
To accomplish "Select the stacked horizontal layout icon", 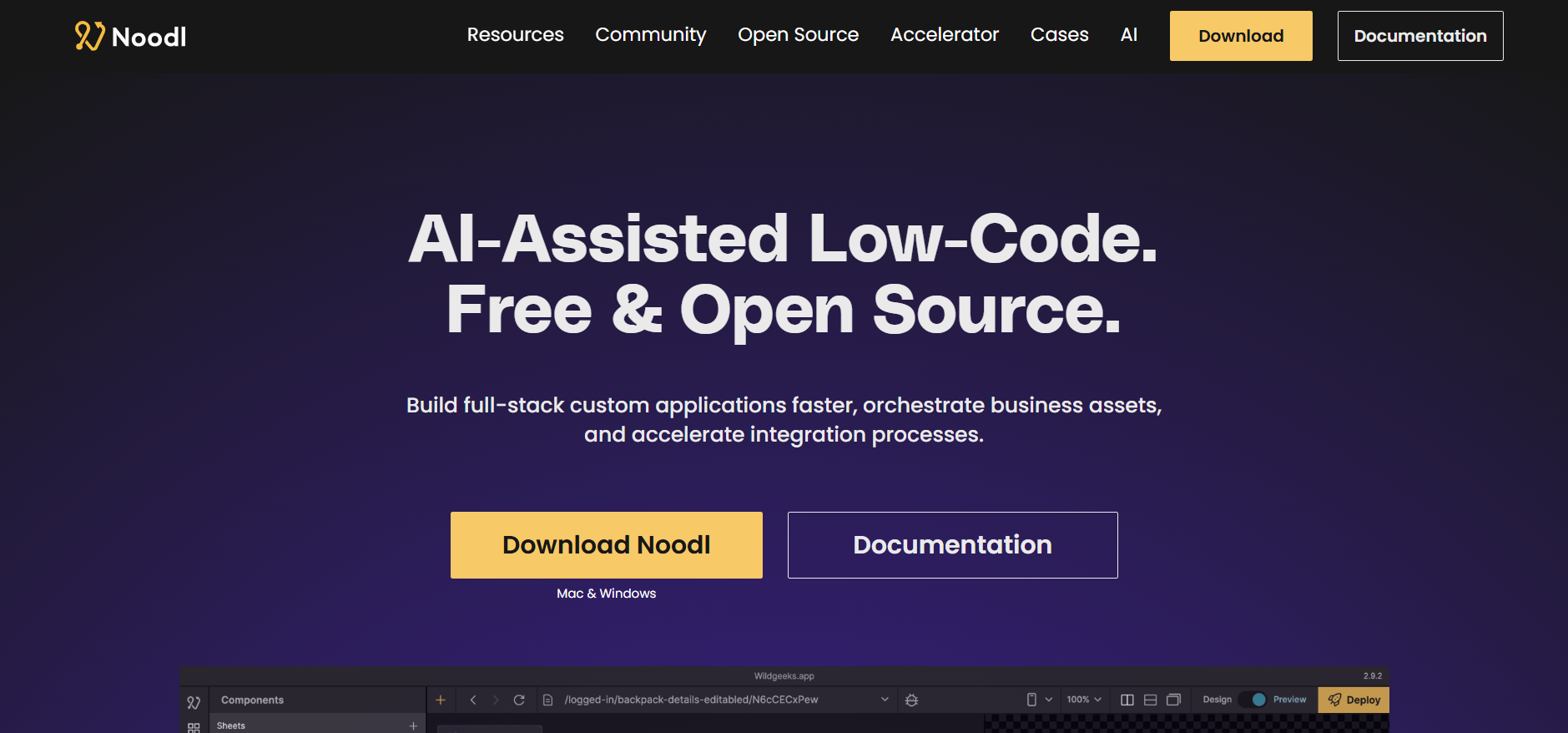I will pyautogui.click(x=1150, y=700).
